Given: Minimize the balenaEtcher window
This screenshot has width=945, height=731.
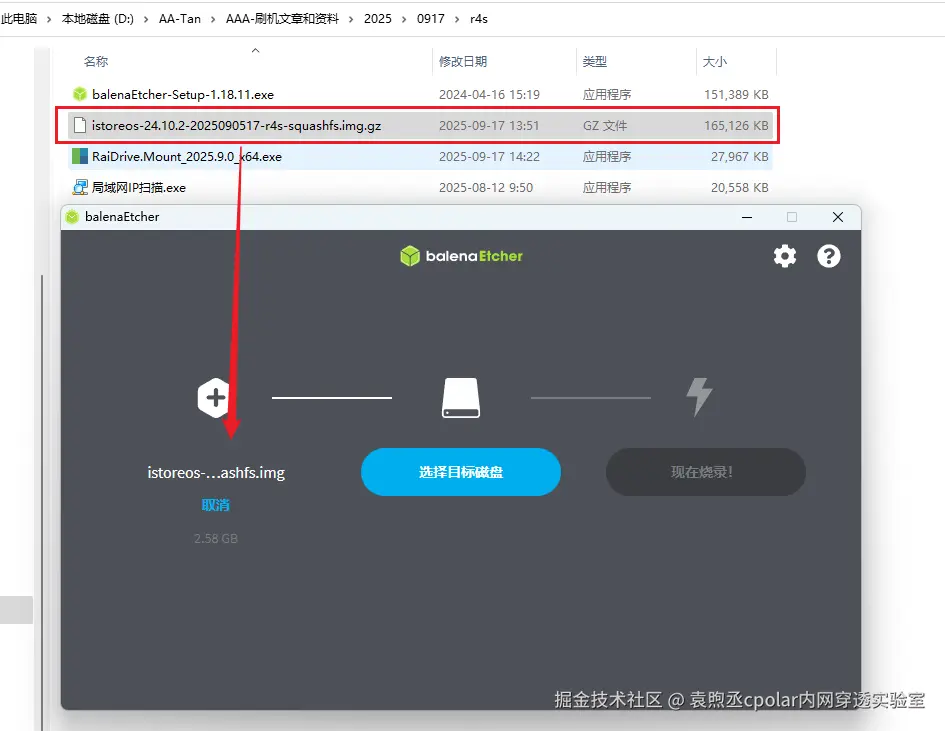Looking at the screenshot, I should point(747,217).
